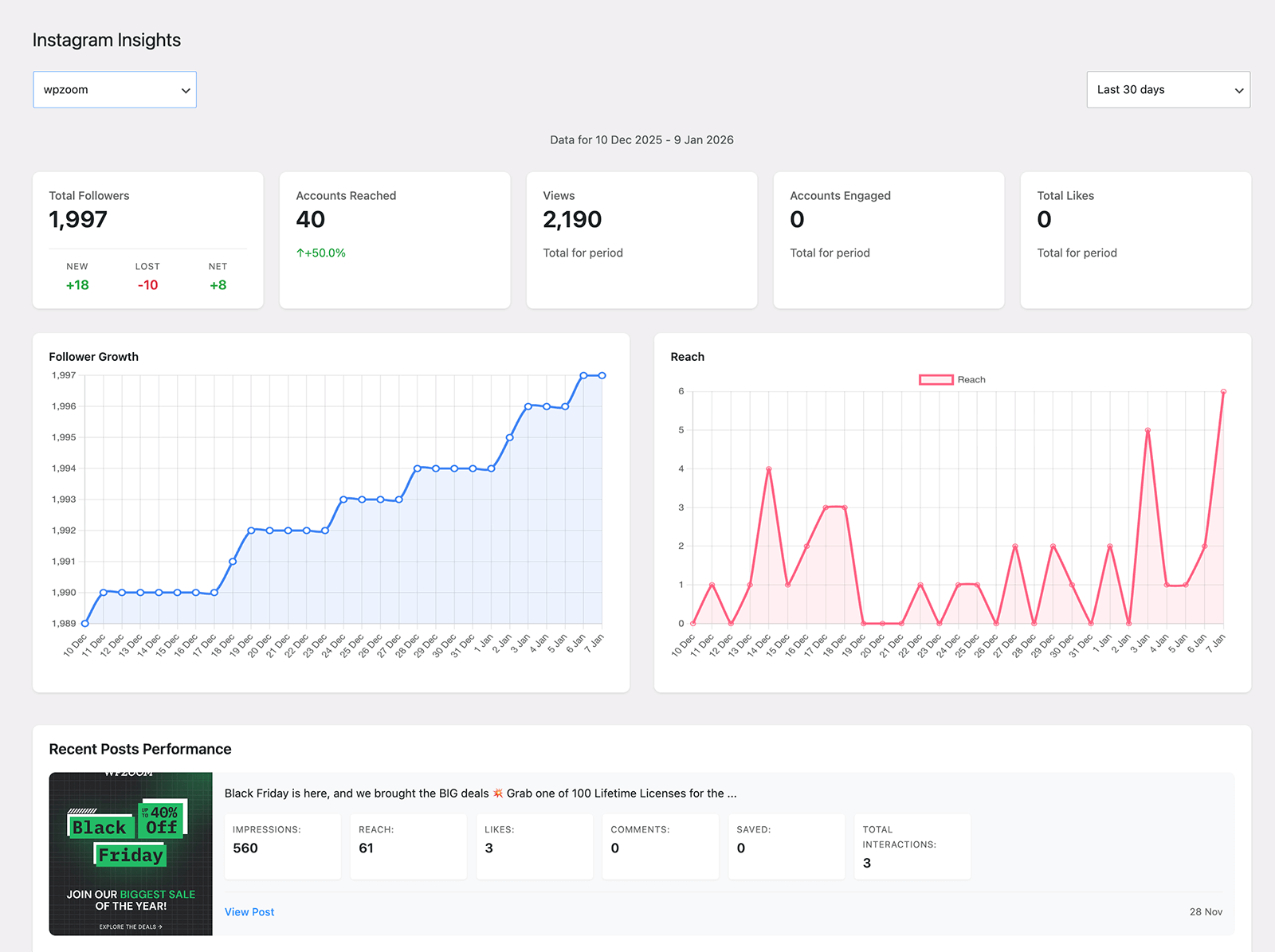Viewport: 1275px width, 952px height.
Task: Click the last data point on Follower Growth
Action: [x=601, y=374]
